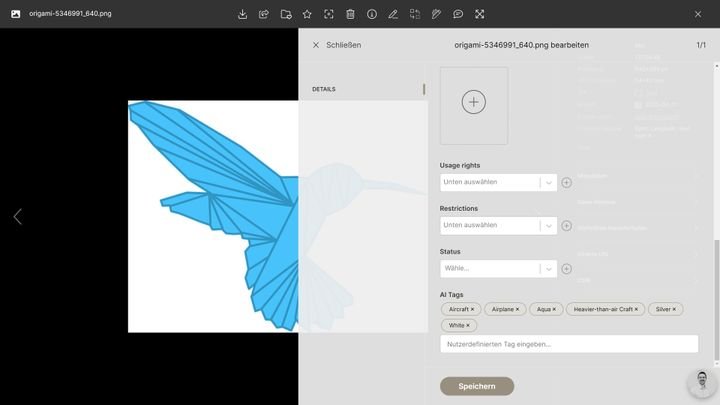Click the large plus upload box
The height and width of the screenshot is (405, 720).
click(474, 102)
